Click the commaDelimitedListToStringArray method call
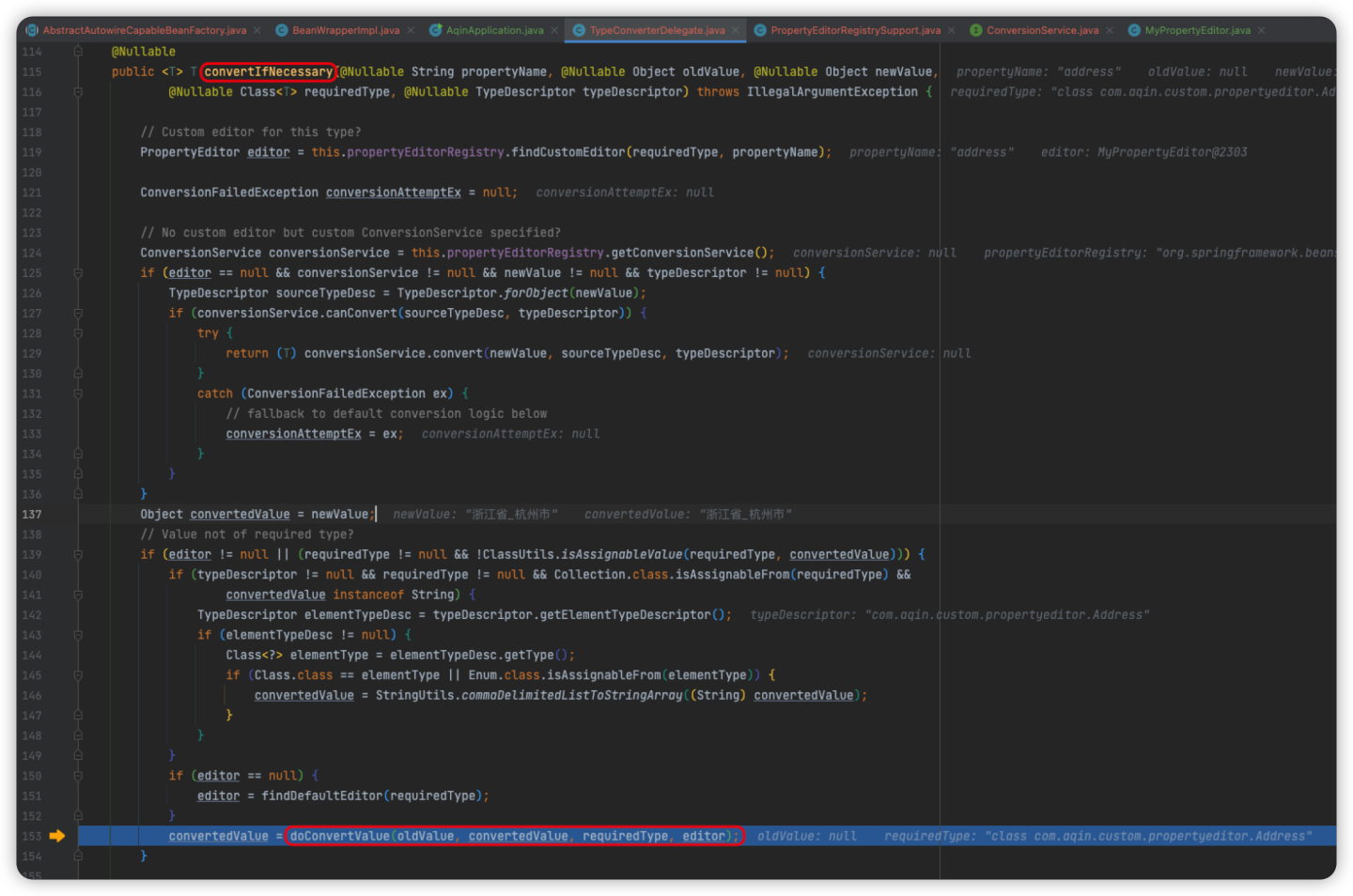The width and height of the screenshot is (1353, 896). click(571, 695)
